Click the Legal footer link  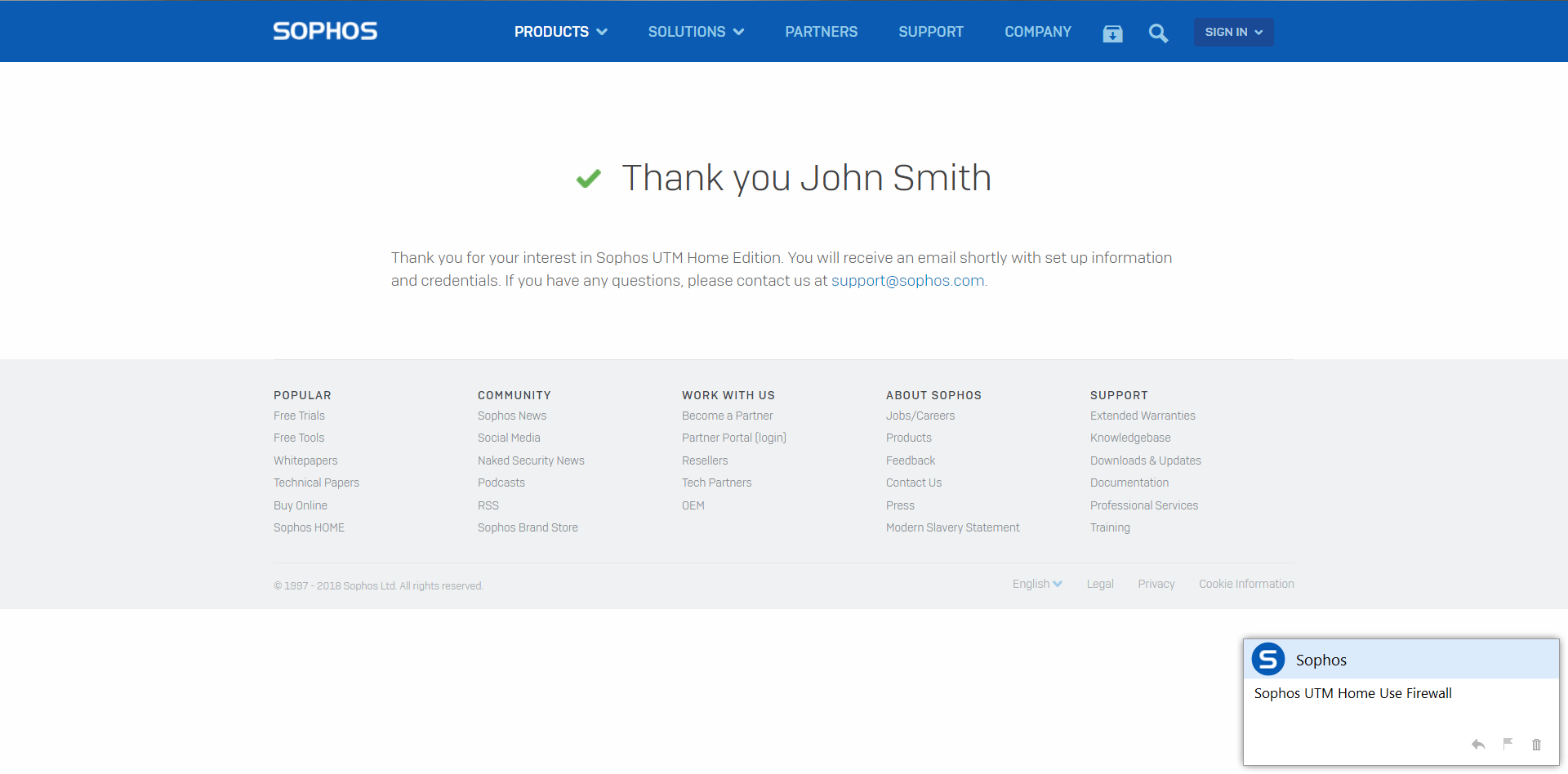point(1100,584)
